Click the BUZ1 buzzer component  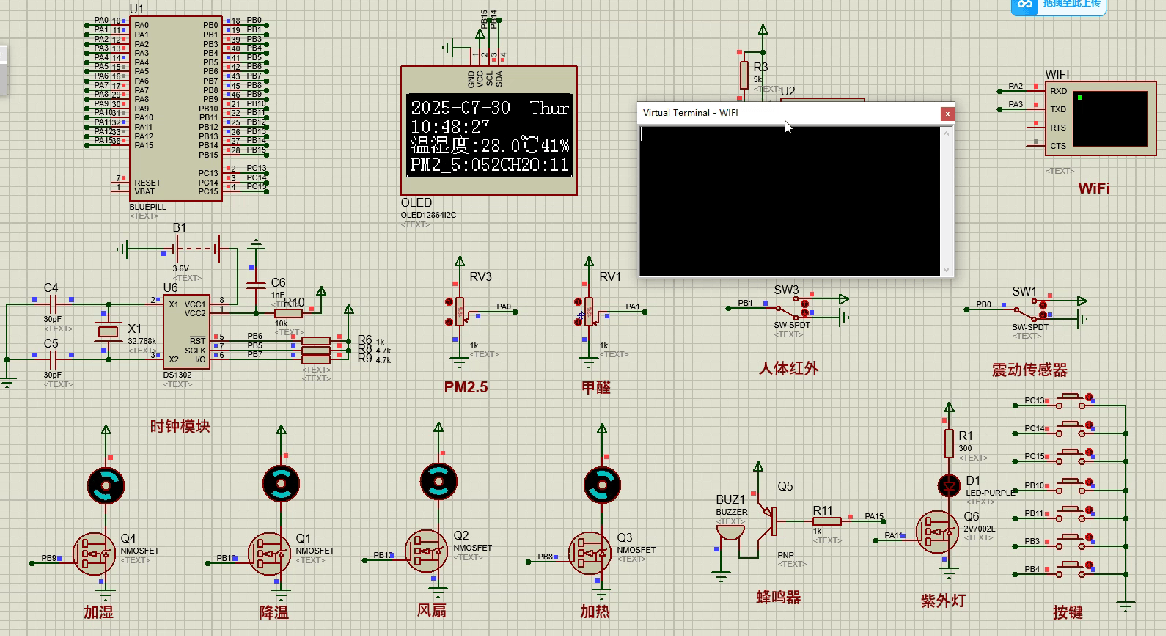click(727, 538)
